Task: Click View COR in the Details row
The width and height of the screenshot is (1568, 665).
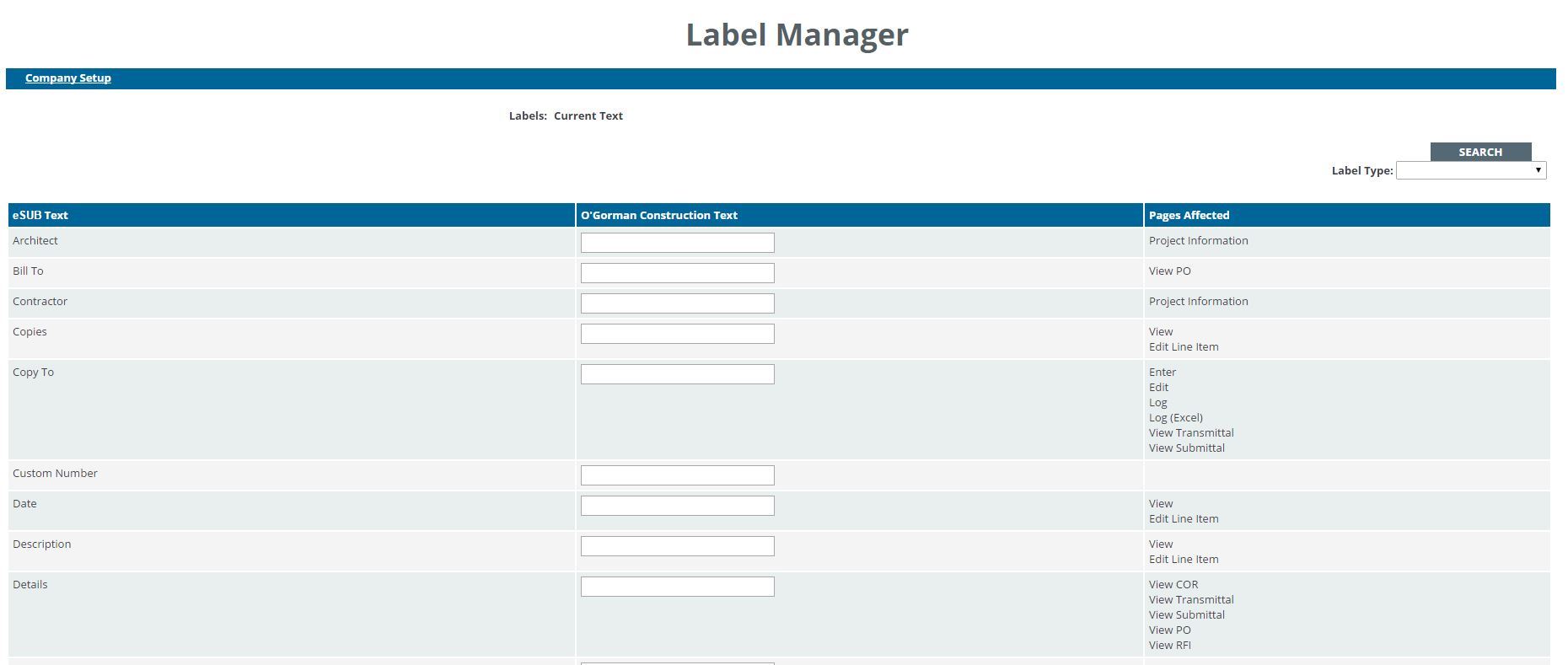Action: point(1173,584)
